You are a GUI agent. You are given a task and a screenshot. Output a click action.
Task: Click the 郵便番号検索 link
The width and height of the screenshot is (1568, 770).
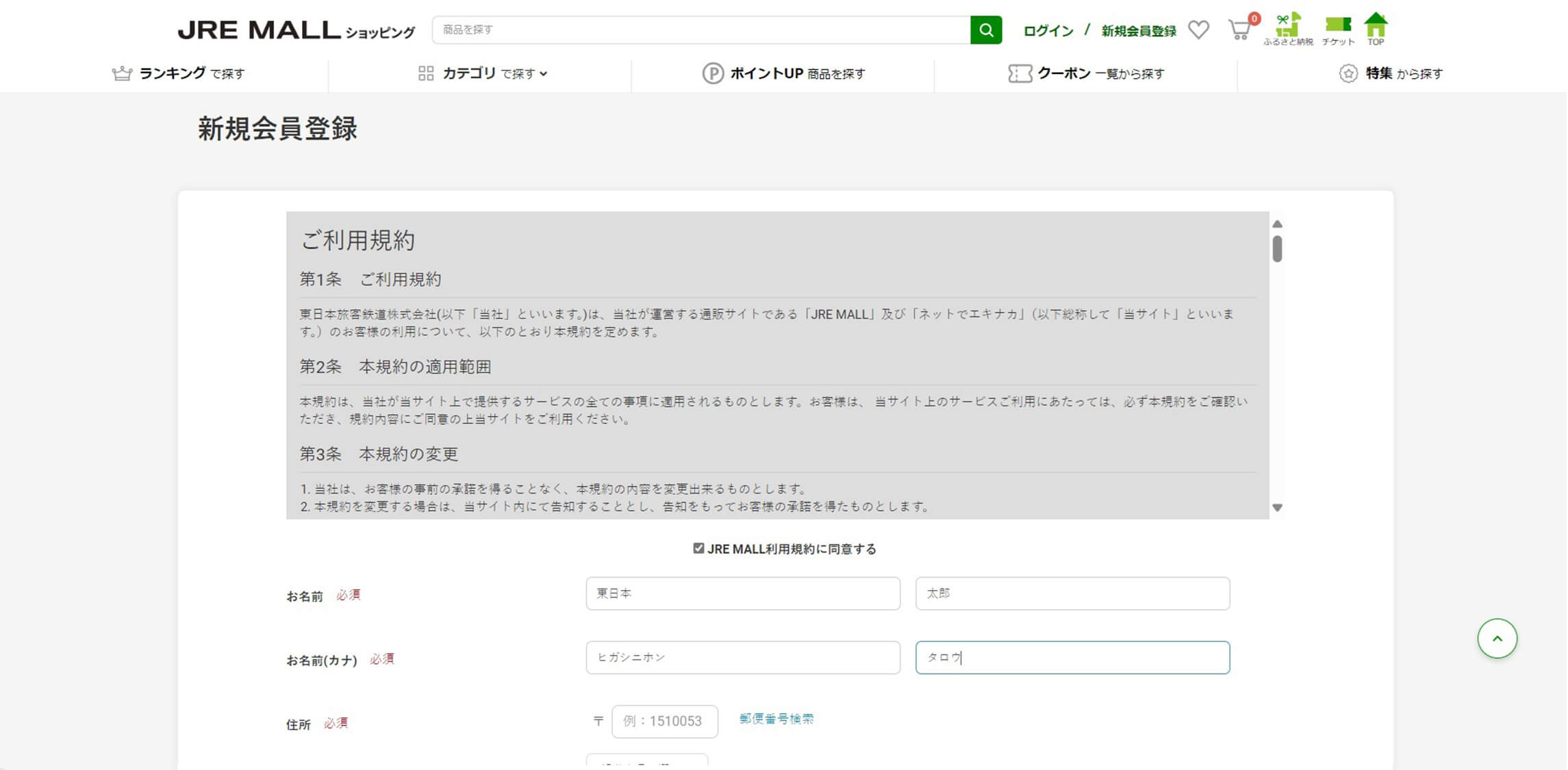coord(776,719)
